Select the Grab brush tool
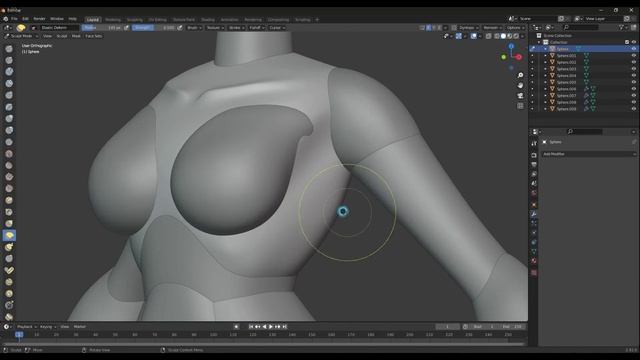The width and height of the screenshot is (640, 360). [x=9, y=224]
